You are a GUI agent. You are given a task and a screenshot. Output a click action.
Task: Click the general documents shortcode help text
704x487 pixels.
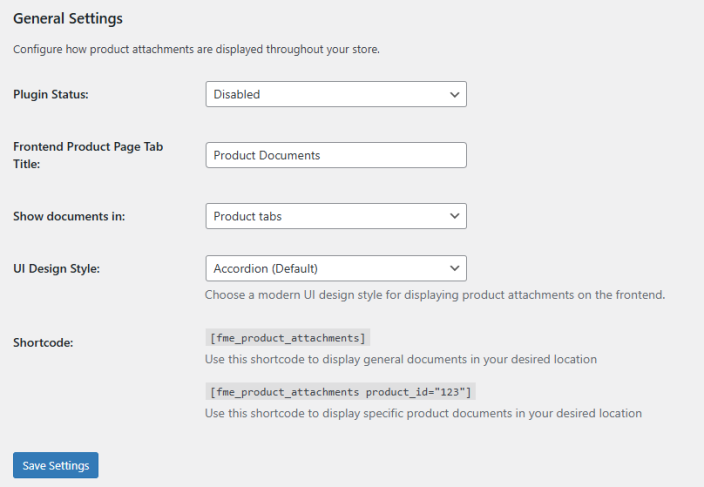tap(400, 359)
